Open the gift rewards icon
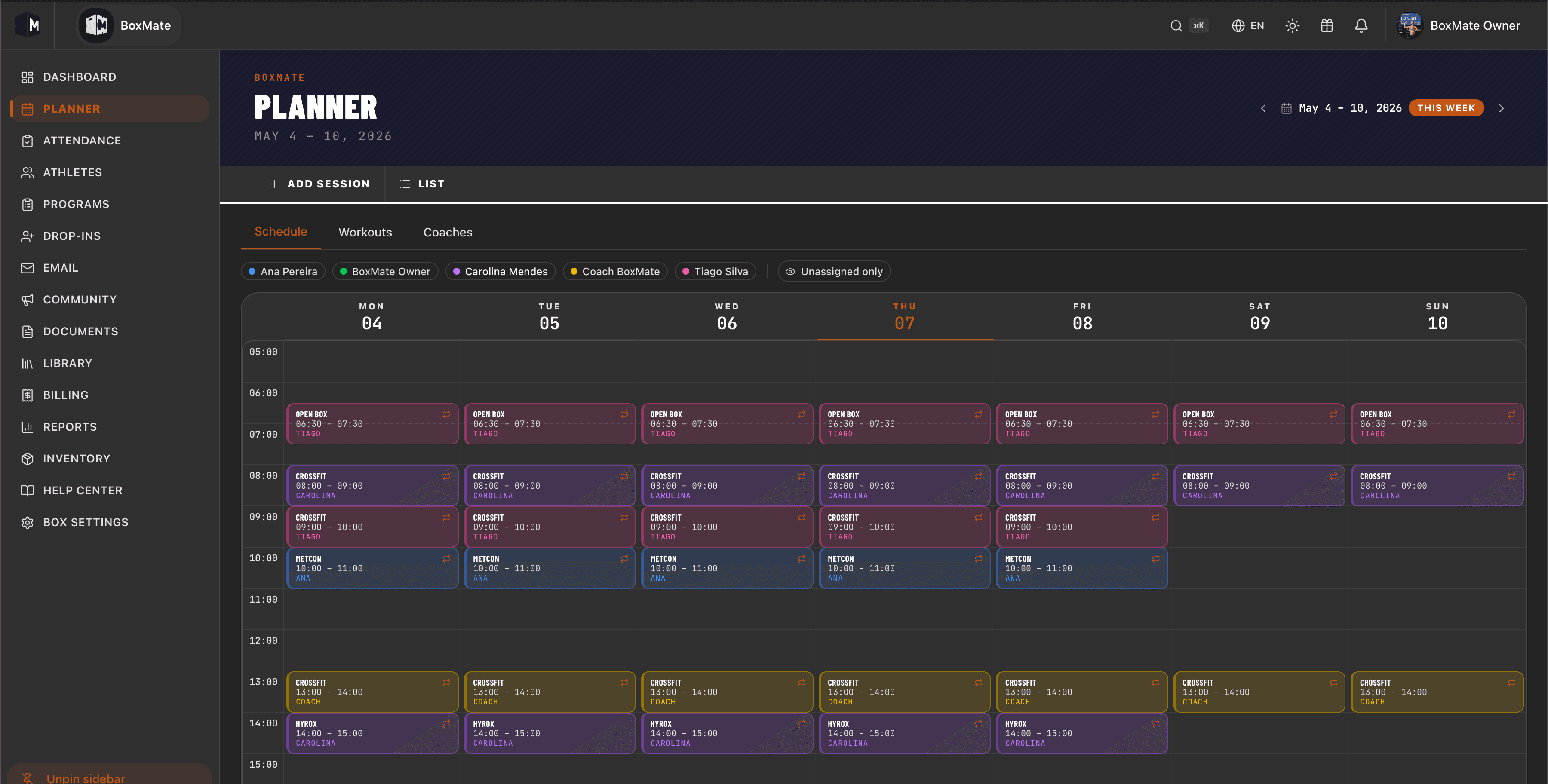 [1326, 26]
